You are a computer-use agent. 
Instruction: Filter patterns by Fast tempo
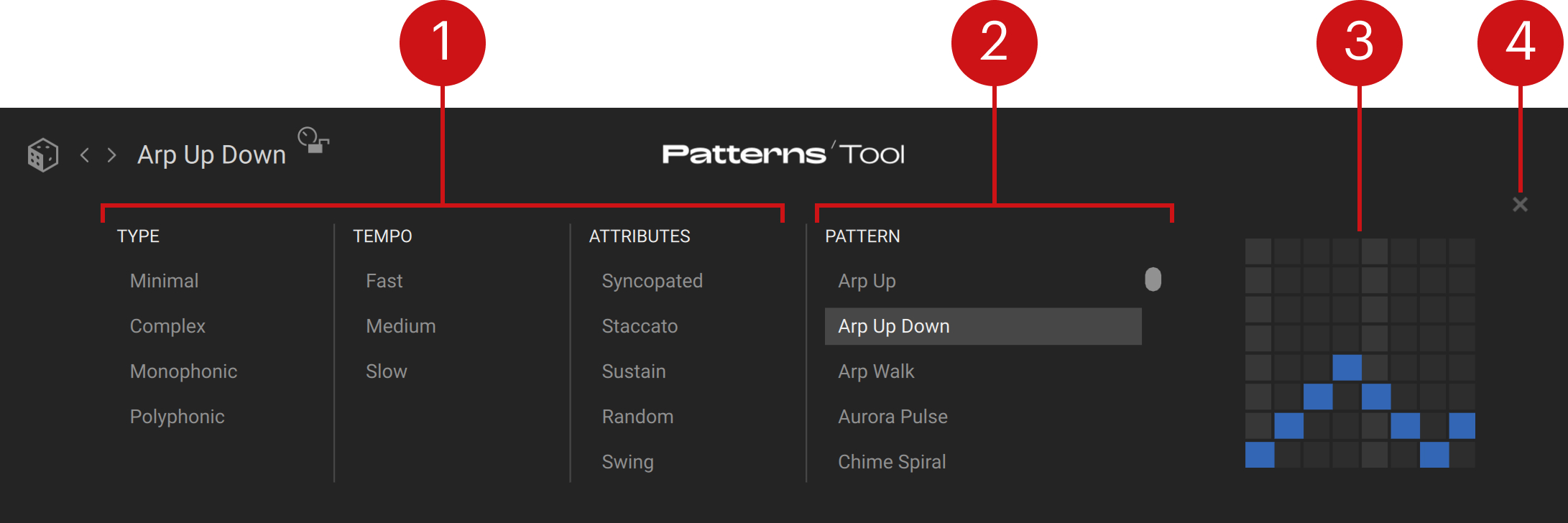coord(384,281)
